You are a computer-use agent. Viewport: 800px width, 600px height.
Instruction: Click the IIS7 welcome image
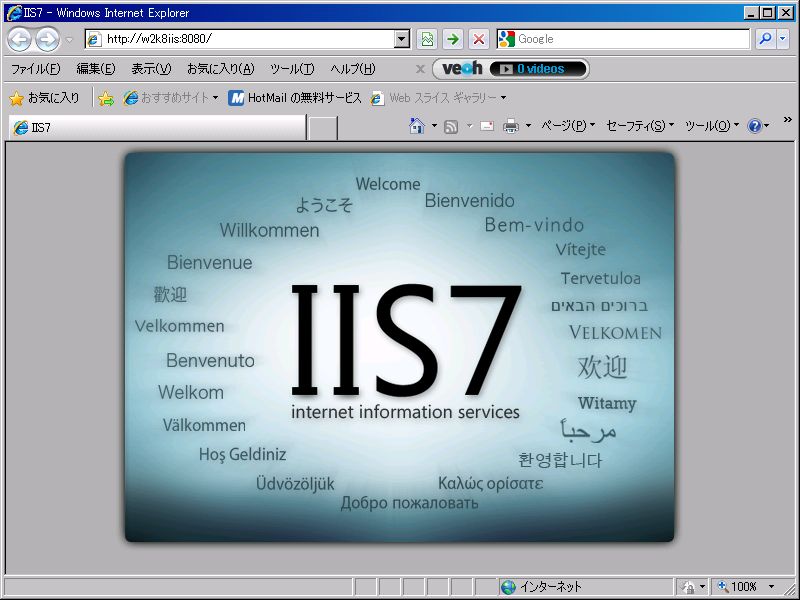[400, 347]
